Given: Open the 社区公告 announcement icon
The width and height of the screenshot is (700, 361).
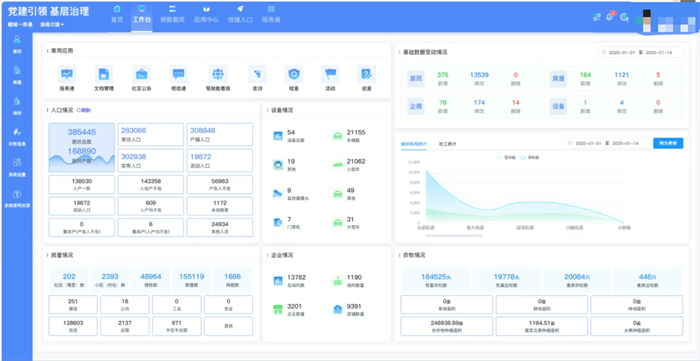Looking at the screenshot, I should pos(142,74).
